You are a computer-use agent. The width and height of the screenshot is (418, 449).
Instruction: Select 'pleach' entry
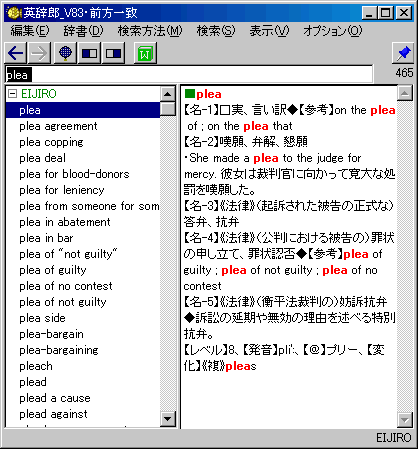tap(36, 366)
